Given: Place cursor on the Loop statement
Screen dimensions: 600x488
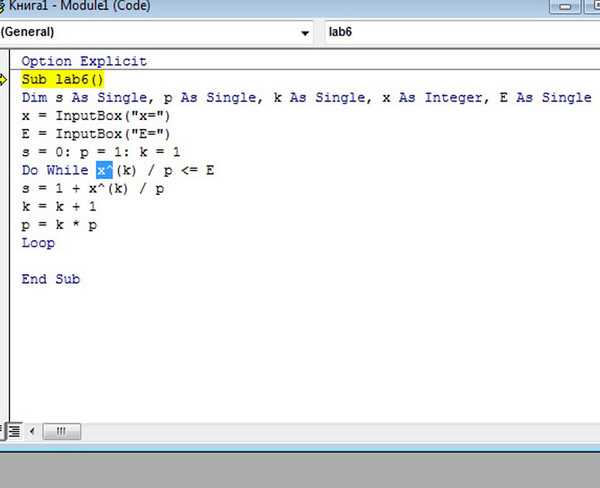Looking at the screenshot, I should tap(38, 243).
